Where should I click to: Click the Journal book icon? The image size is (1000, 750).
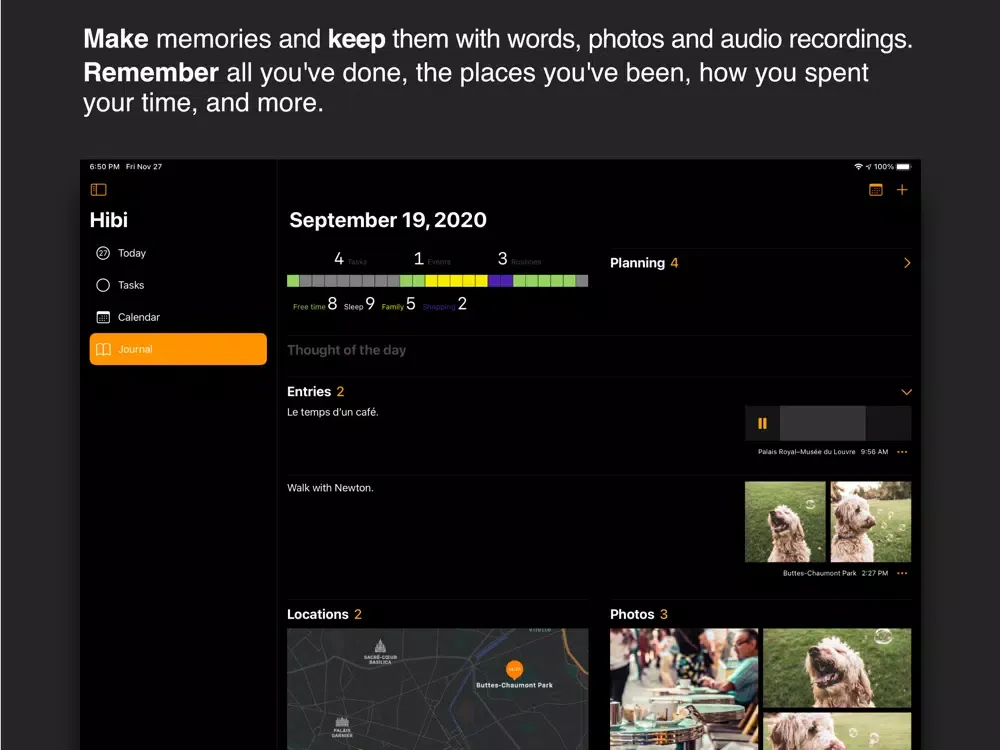(103, 349)
